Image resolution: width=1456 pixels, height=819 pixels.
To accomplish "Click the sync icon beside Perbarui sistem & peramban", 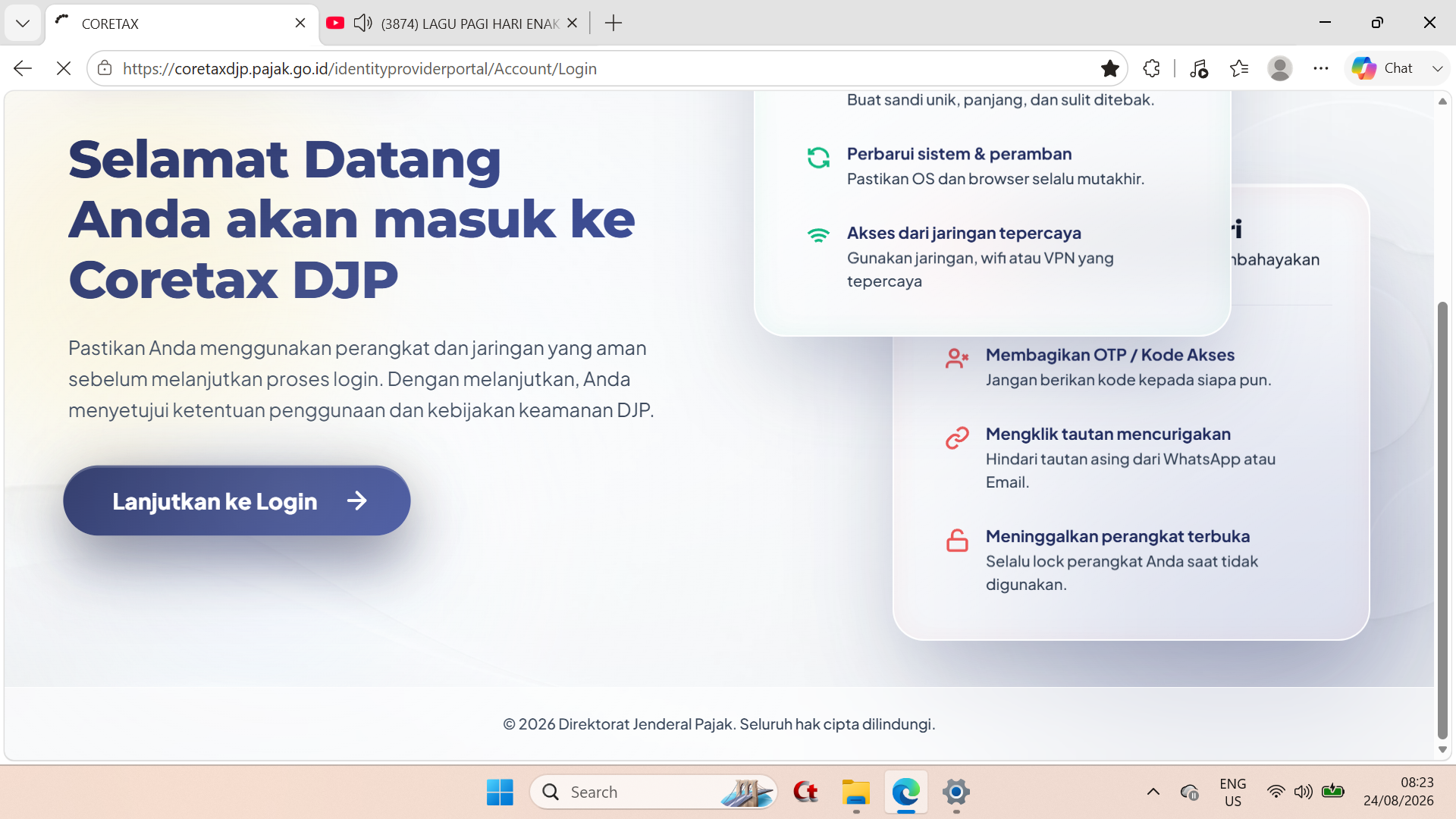I will click(x=818, y=158).
